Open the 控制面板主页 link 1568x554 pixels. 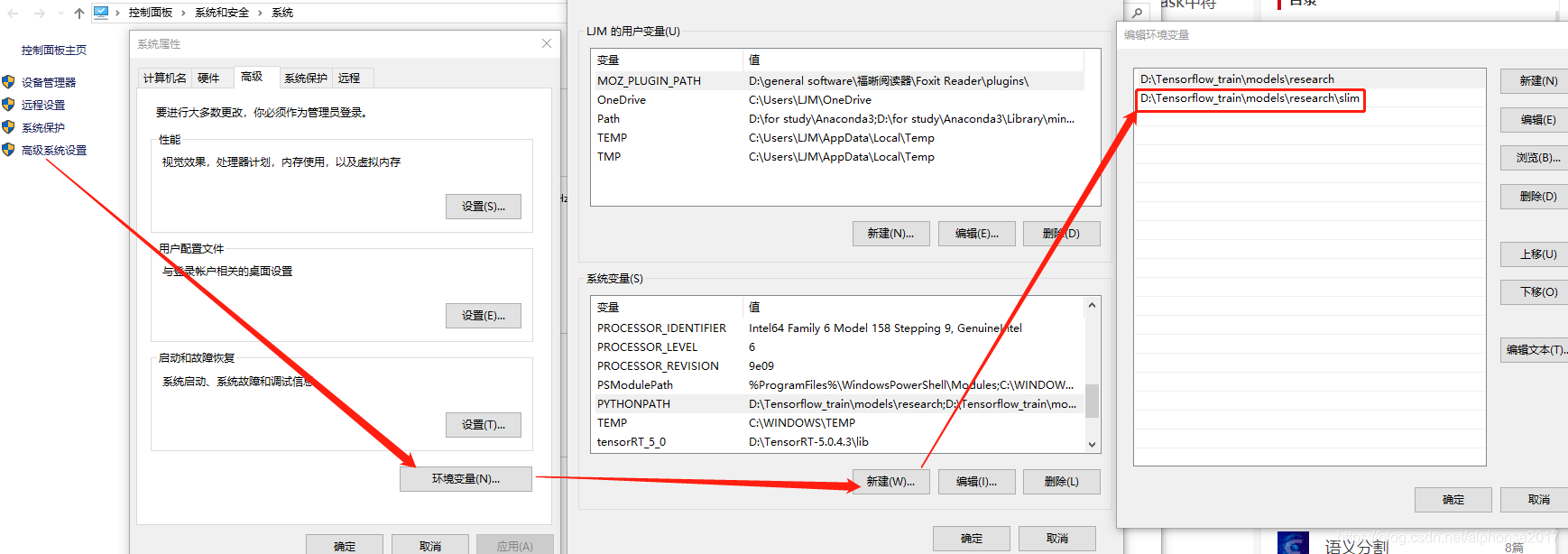[54, 51]
